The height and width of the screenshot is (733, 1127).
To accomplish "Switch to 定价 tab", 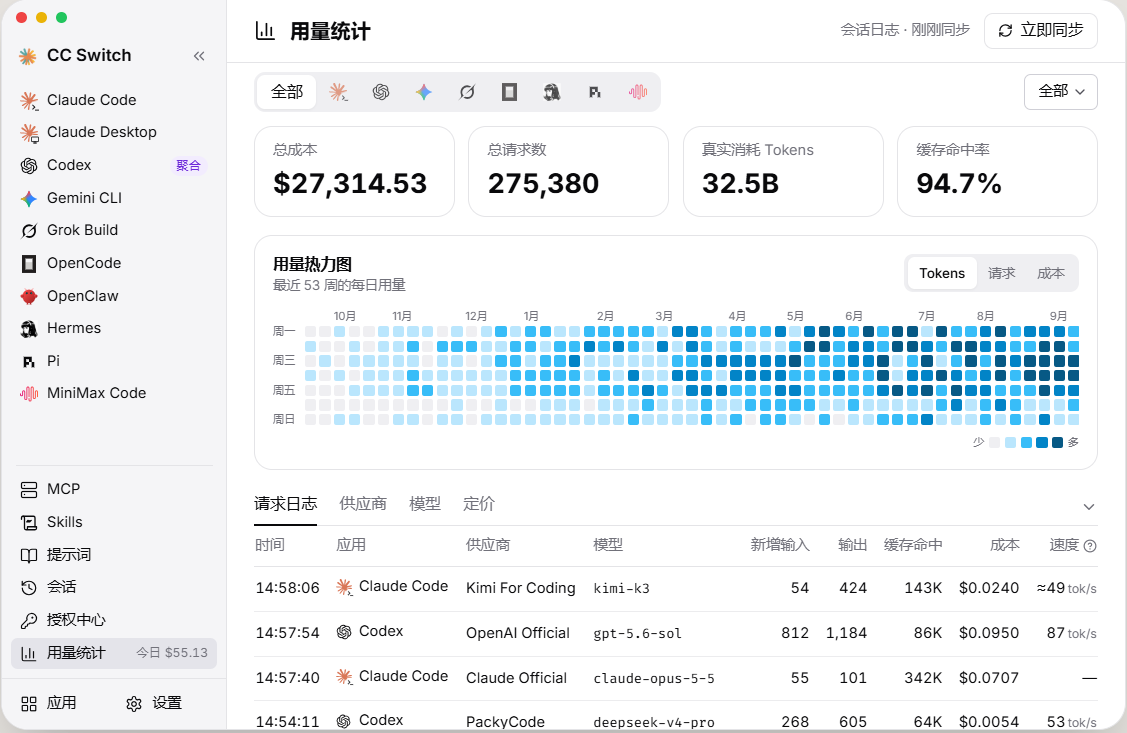I will [x=479, y=504].
